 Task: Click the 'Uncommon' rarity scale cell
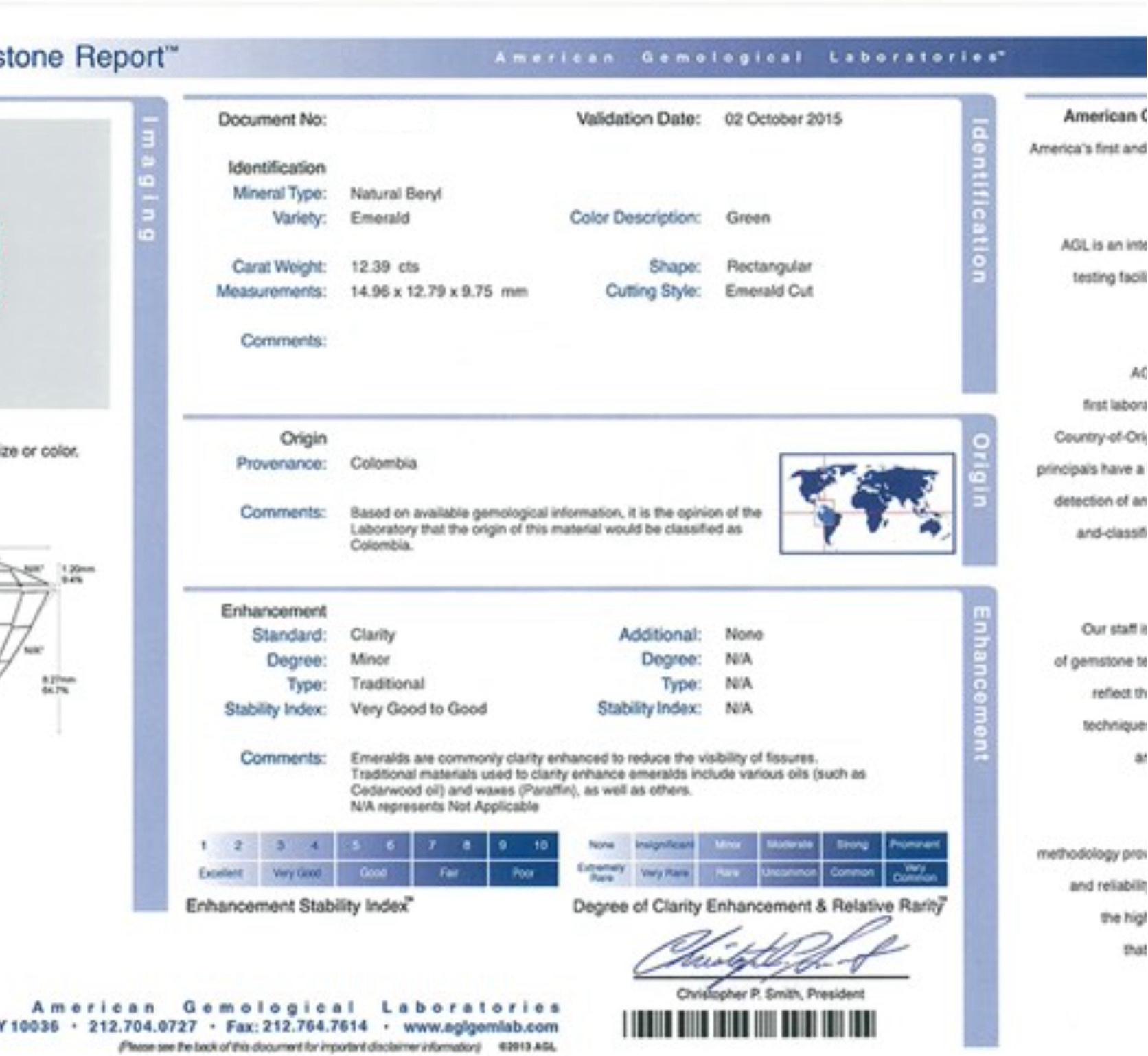point(790,873)
